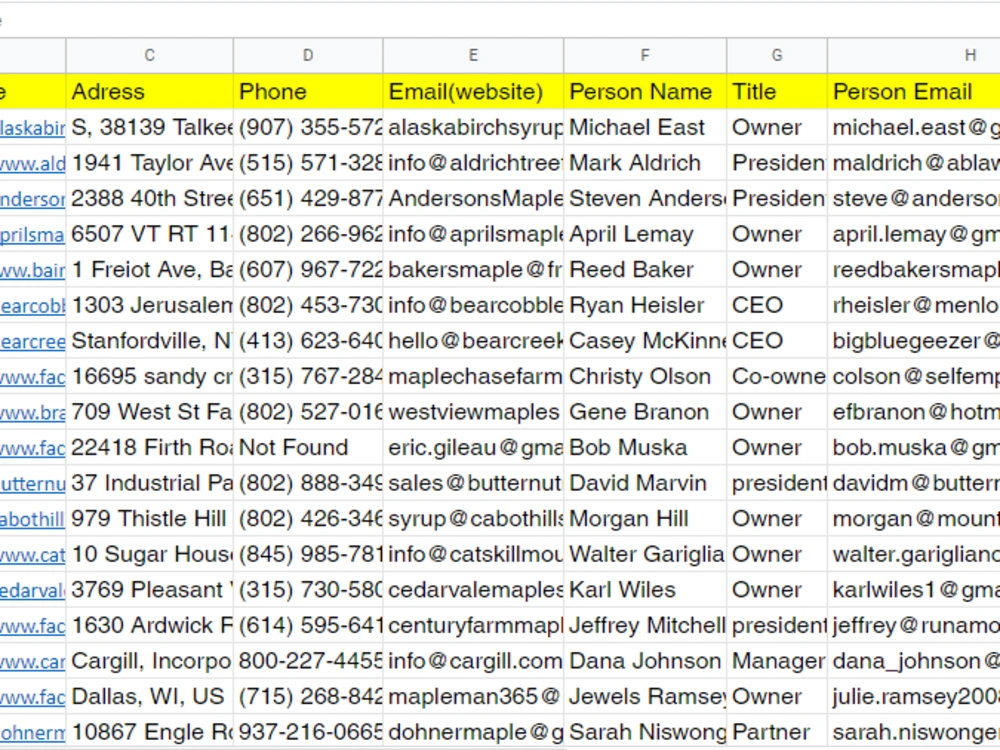The width and height of the screenshot is (1000, 750).
Task: Open the www.cat website link
Action: [32, 555]
